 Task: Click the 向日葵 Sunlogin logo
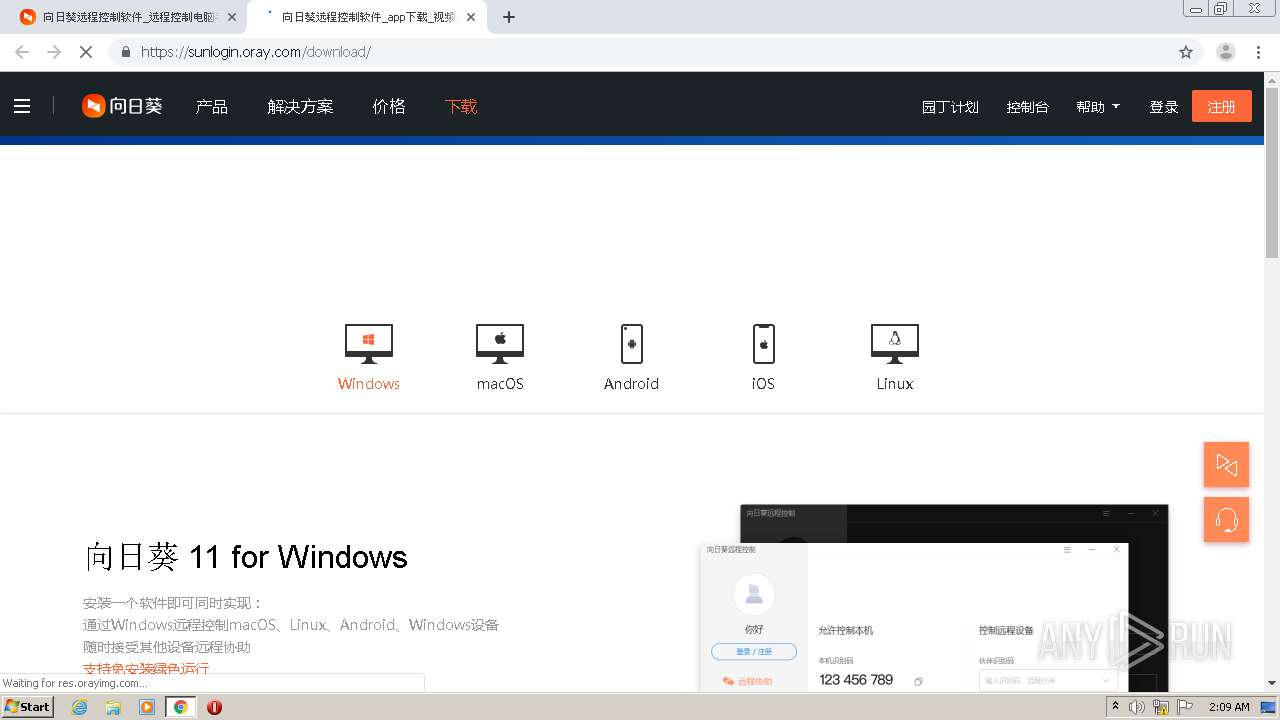[122, 106]
